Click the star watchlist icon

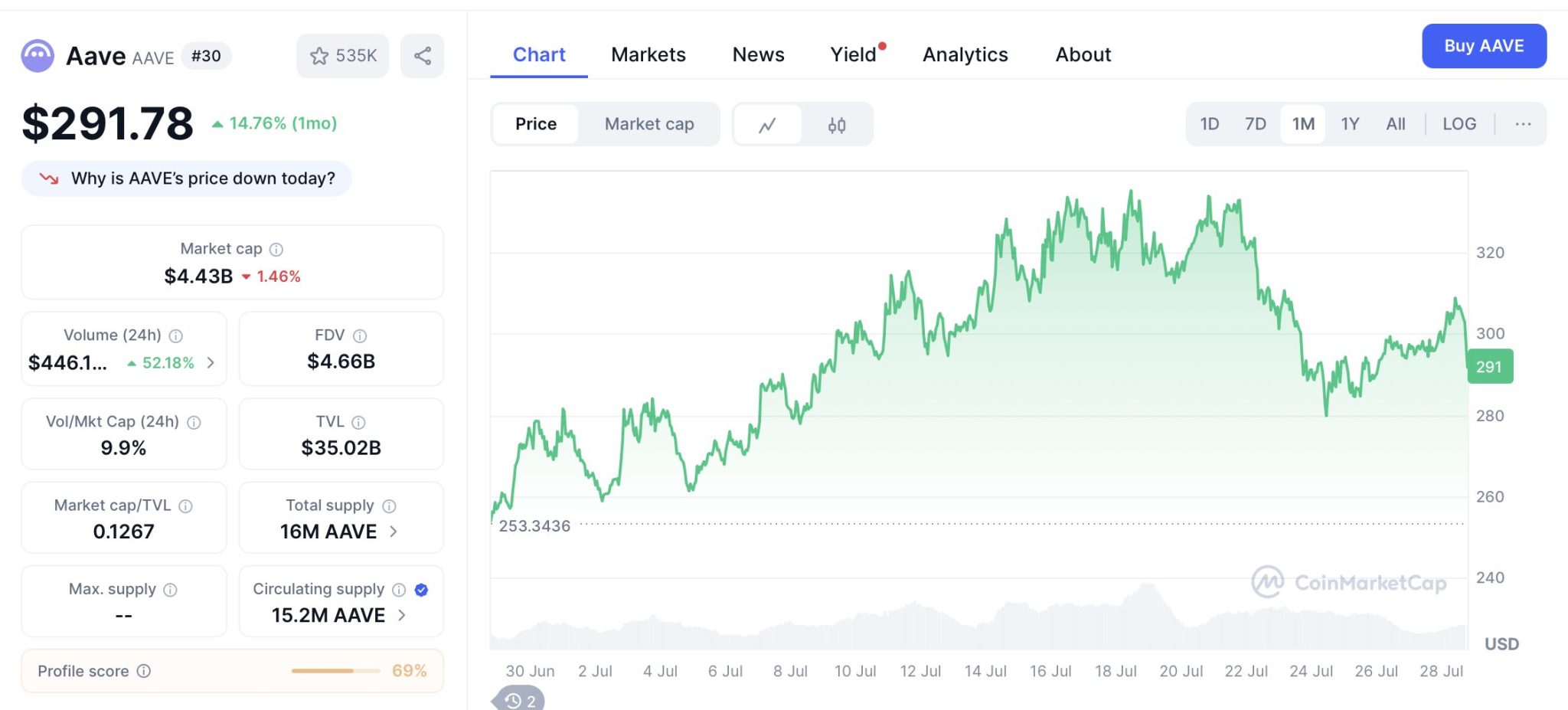pos(318,55)
